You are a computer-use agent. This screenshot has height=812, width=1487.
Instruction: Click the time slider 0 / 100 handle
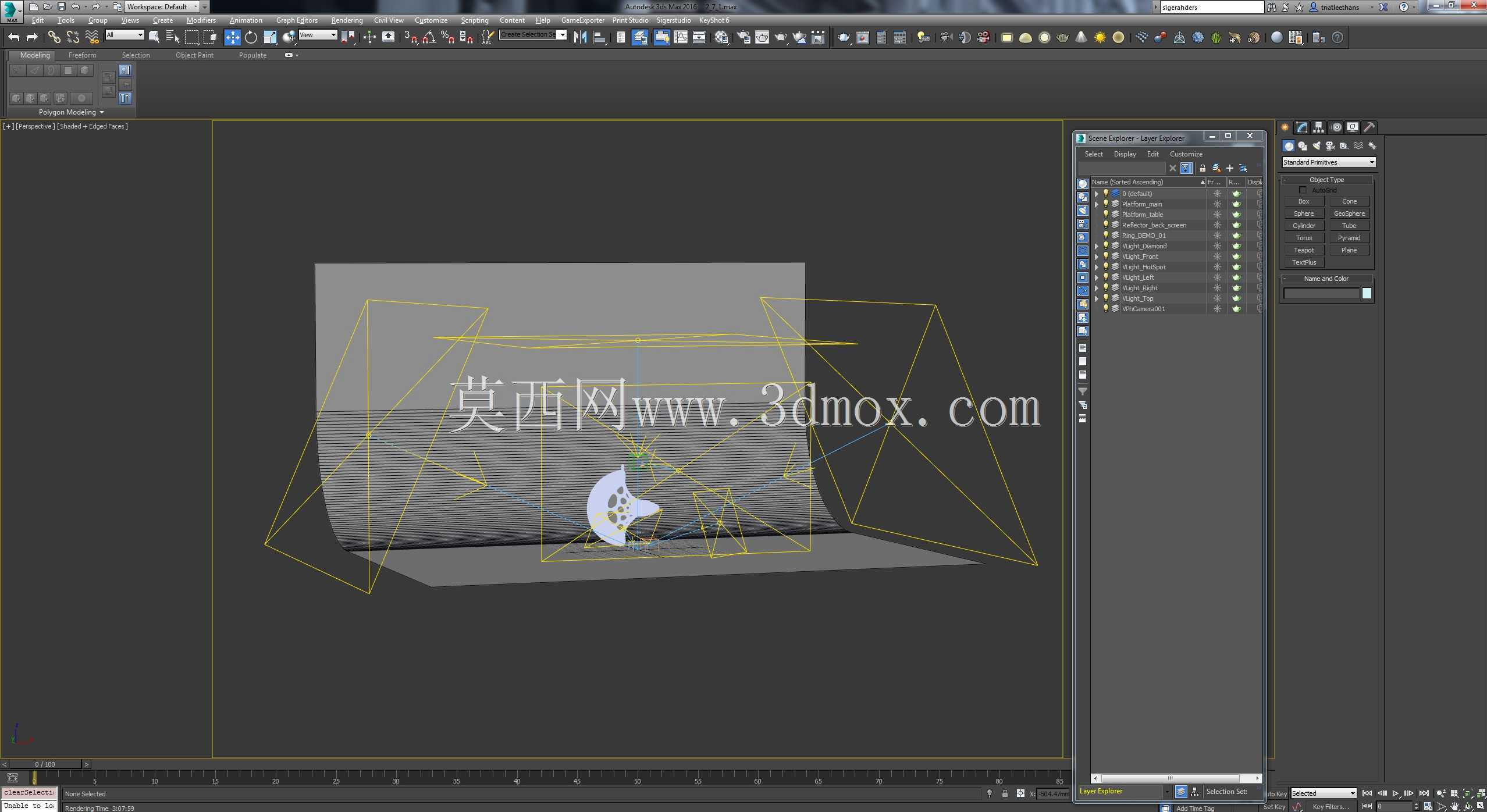tap(45, 764)
